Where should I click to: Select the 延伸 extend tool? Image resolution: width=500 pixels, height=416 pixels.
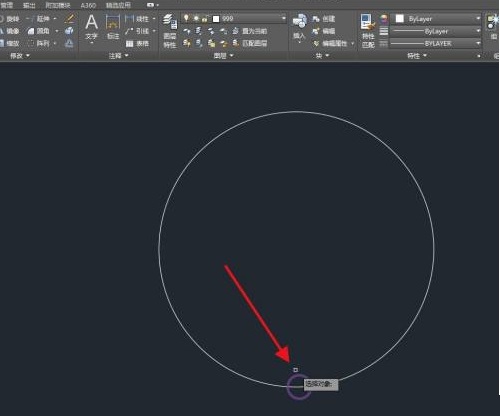pos(39,19)
